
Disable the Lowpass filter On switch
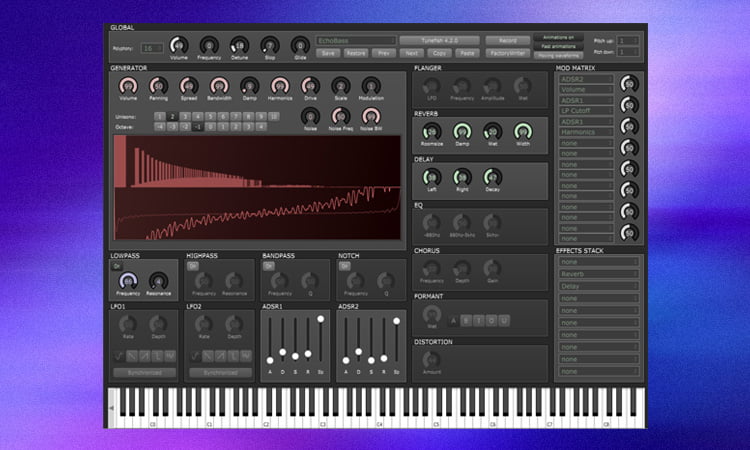[117, 267]
